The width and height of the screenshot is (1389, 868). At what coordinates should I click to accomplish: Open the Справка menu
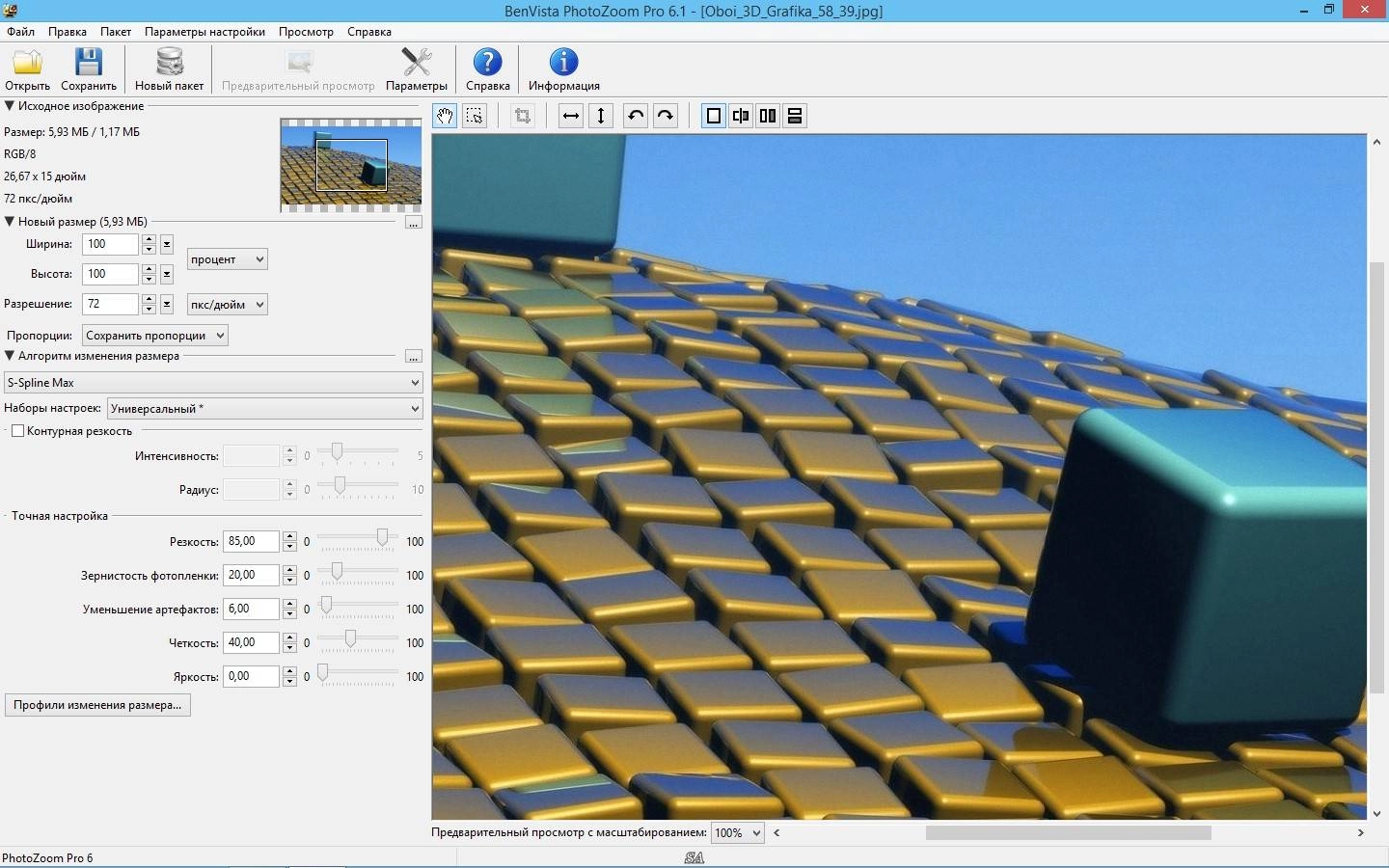(x=369, y=32)
